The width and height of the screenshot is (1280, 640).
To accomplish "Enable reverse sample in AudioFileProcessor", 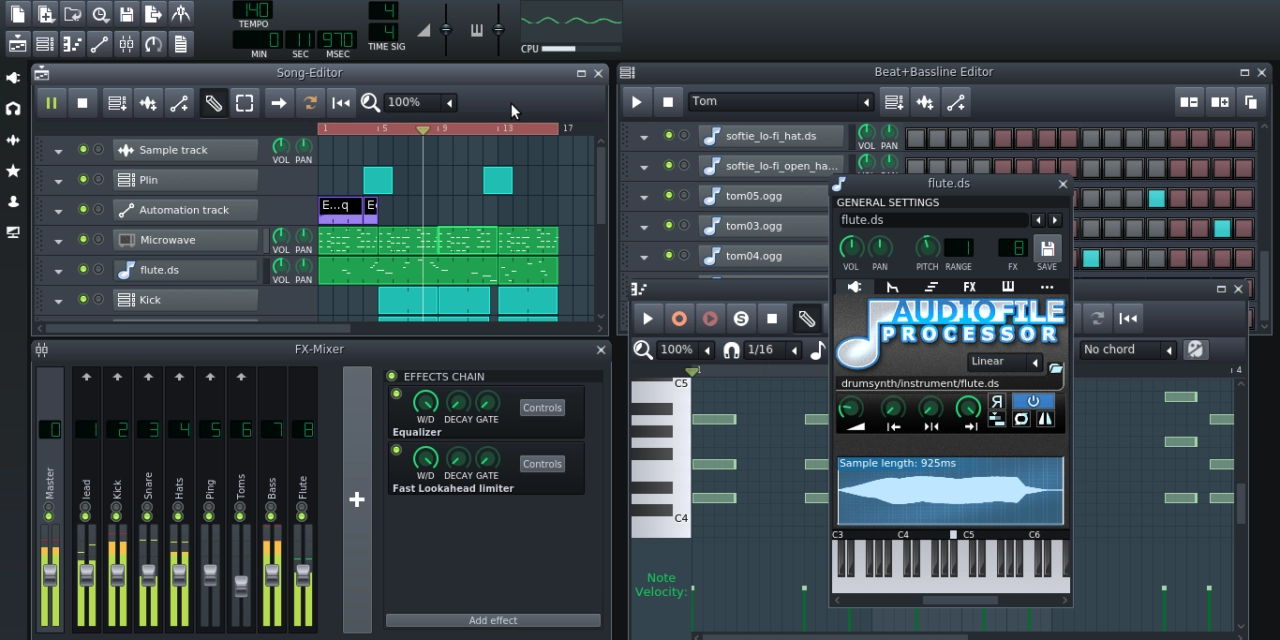I will coord(997,401).
